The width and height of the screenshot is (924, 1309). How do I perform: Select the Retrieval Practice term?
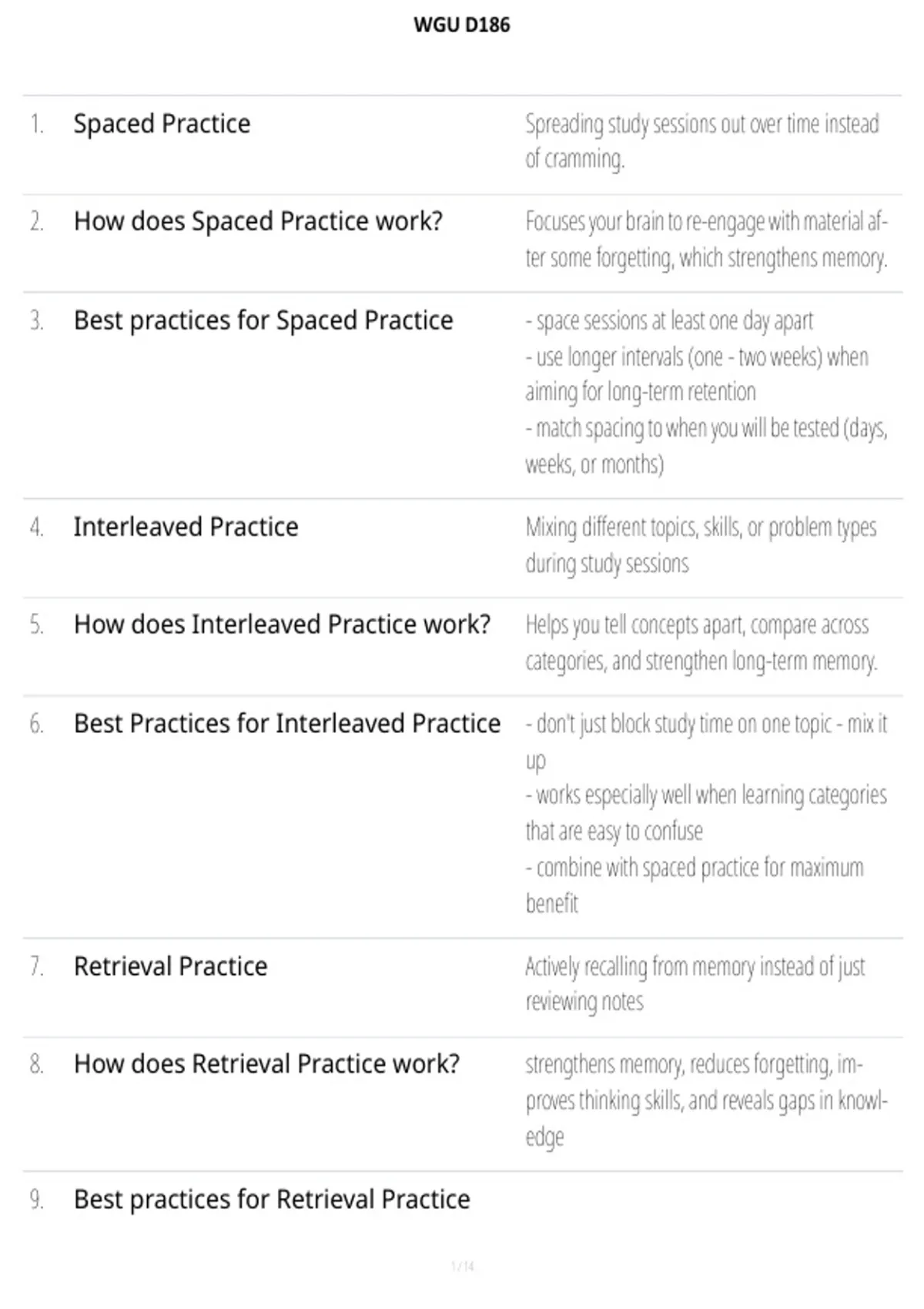tap(170, 966)
